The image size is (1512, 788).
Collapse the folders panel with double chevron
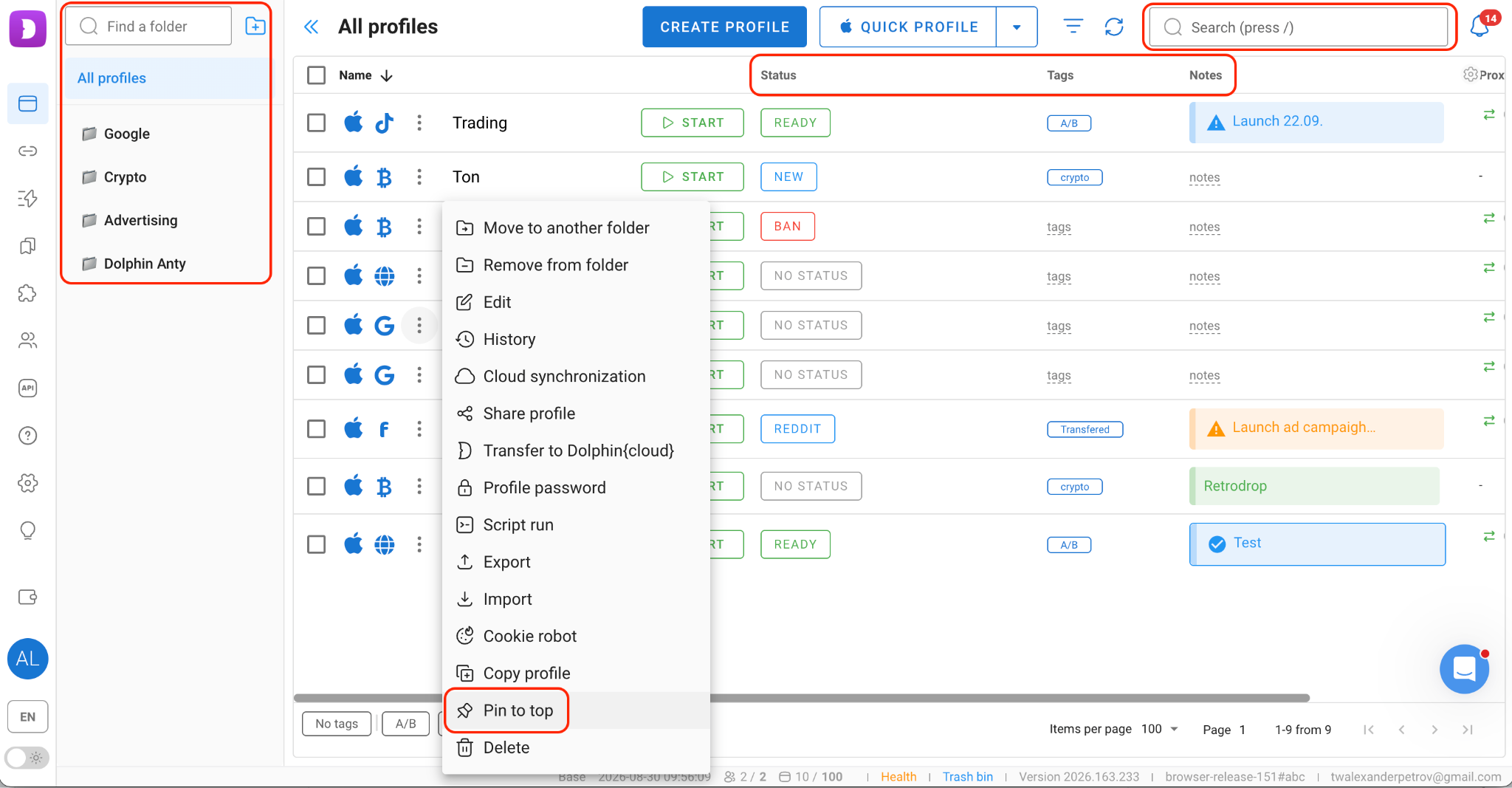[312, 27]
